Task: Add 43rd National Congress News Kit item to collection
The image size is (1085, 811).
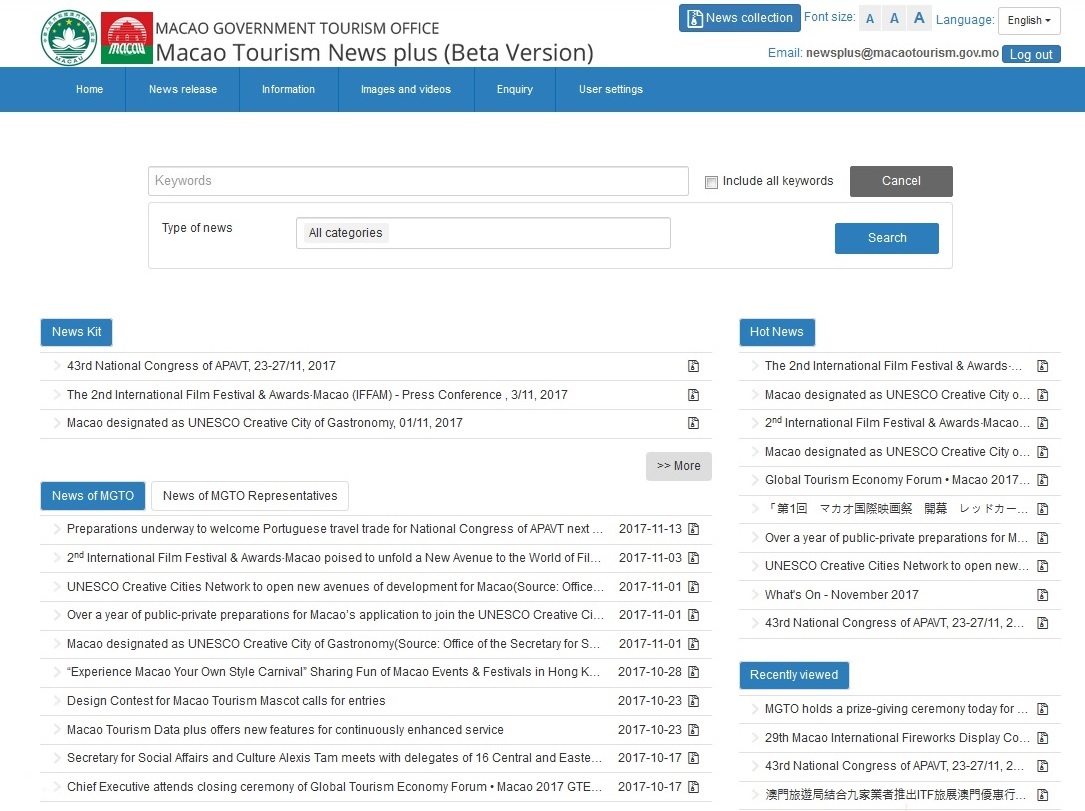Action: 693,366
